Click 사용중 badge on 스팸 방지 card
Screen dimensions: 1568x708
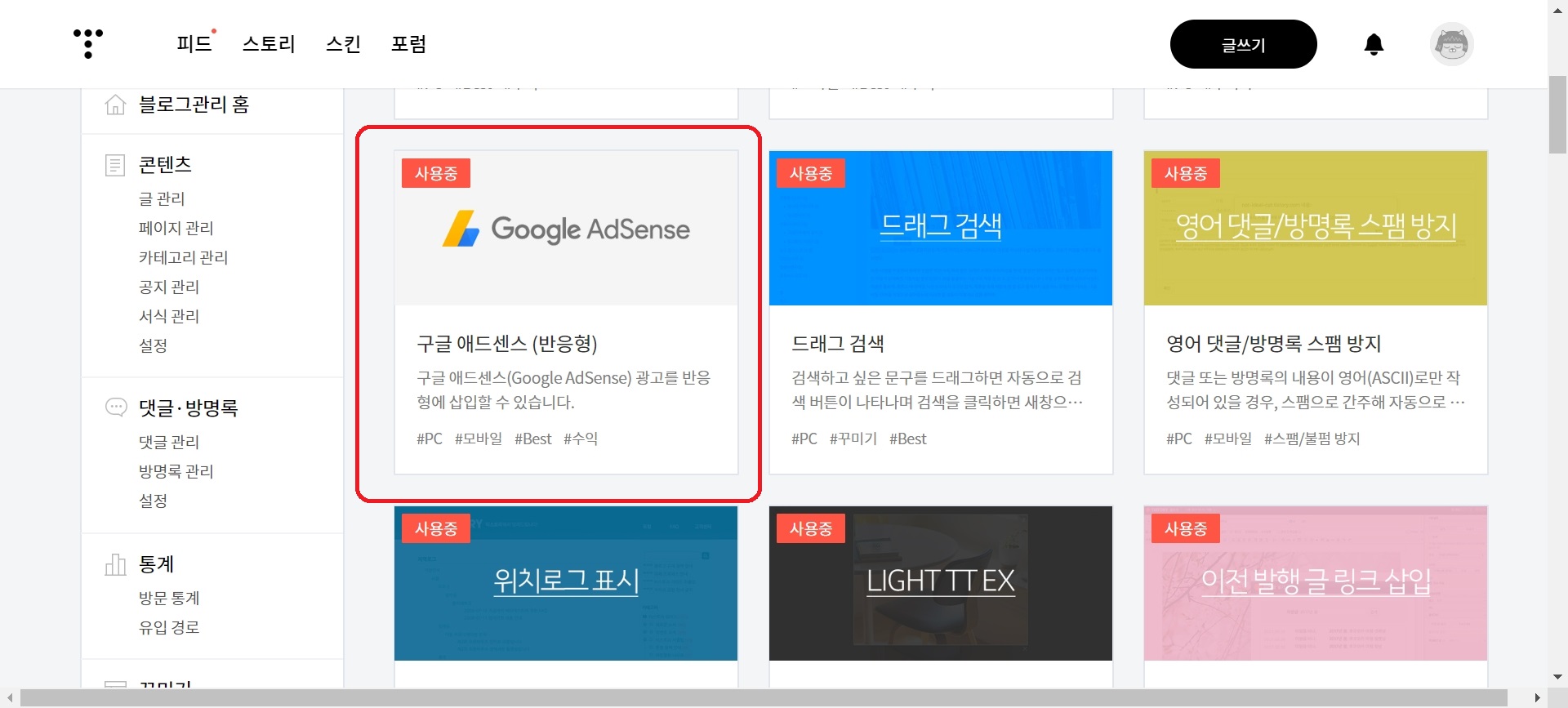1186,173
